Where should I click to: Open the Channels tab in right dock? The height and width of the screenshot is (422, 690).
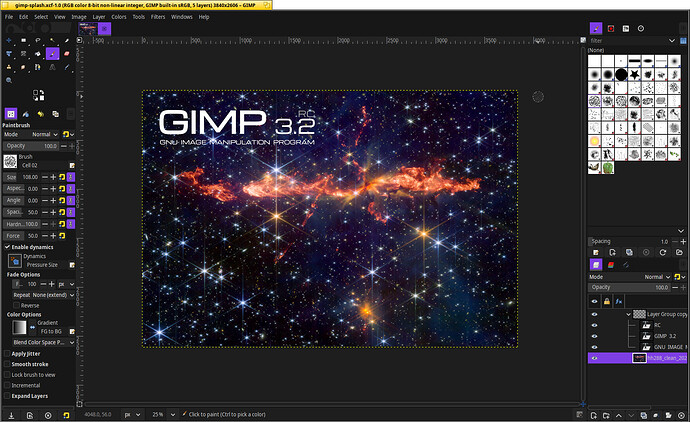(611, 264)
